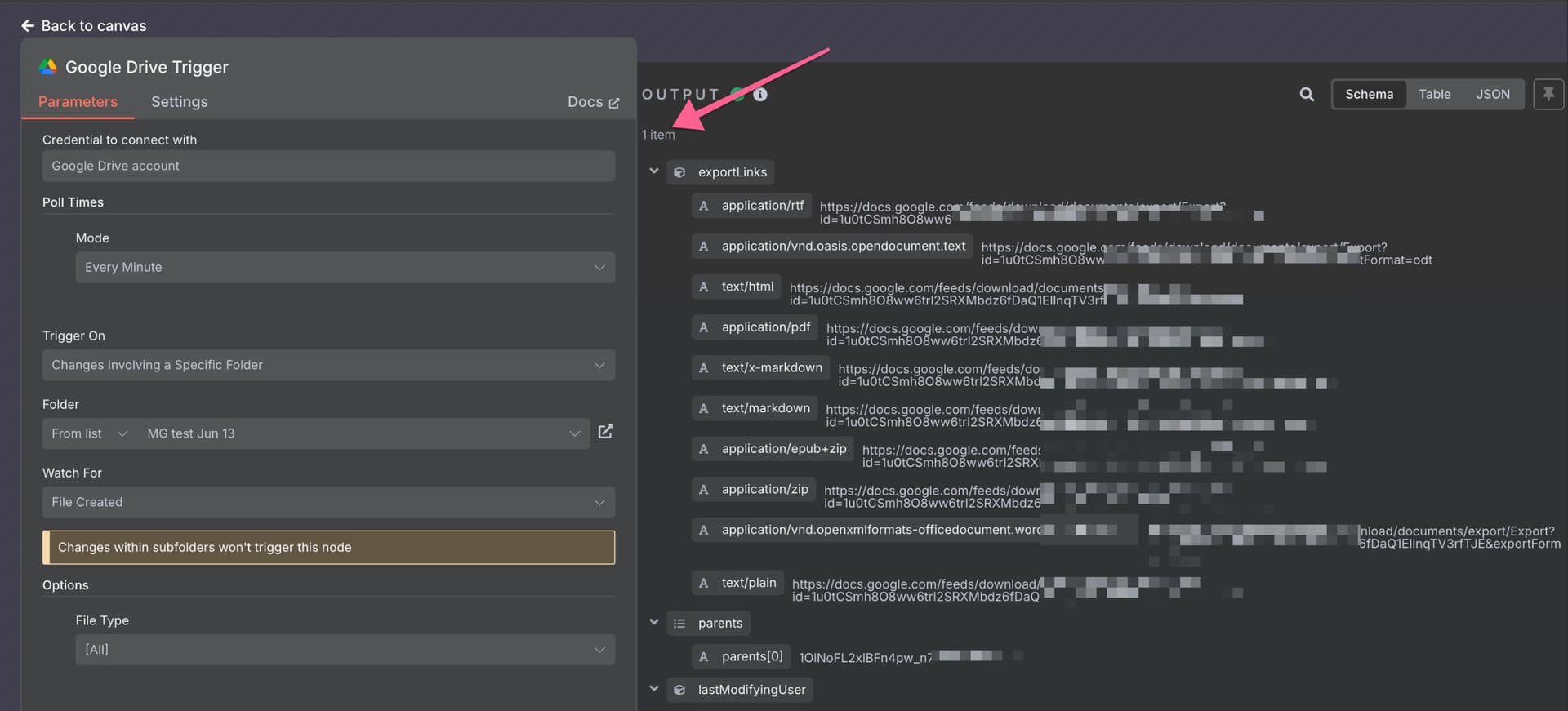Click the output info icon
1568x711 pixels.
pos(759,95)
